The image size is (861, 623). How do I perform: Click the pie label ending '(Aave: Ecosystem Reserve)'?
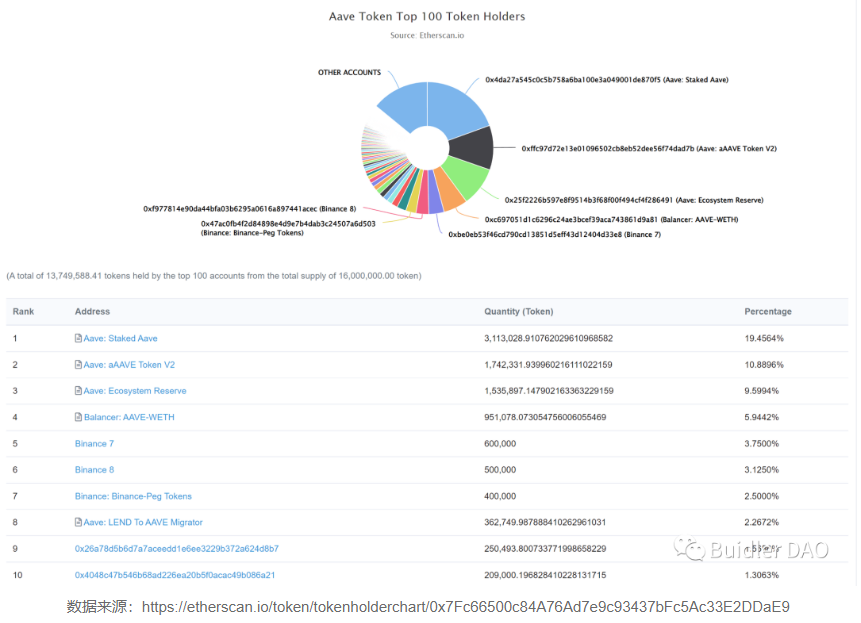tap(634, 200)
